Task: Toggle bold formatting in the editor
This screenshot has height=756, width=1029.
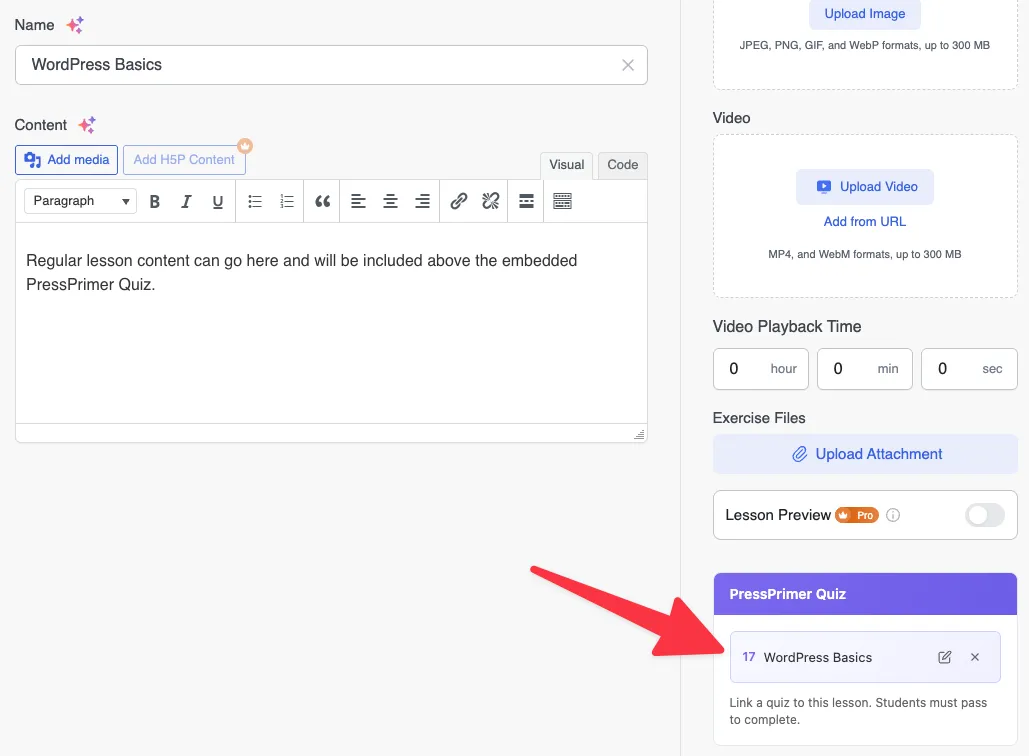Action: [x=155, y=201]
